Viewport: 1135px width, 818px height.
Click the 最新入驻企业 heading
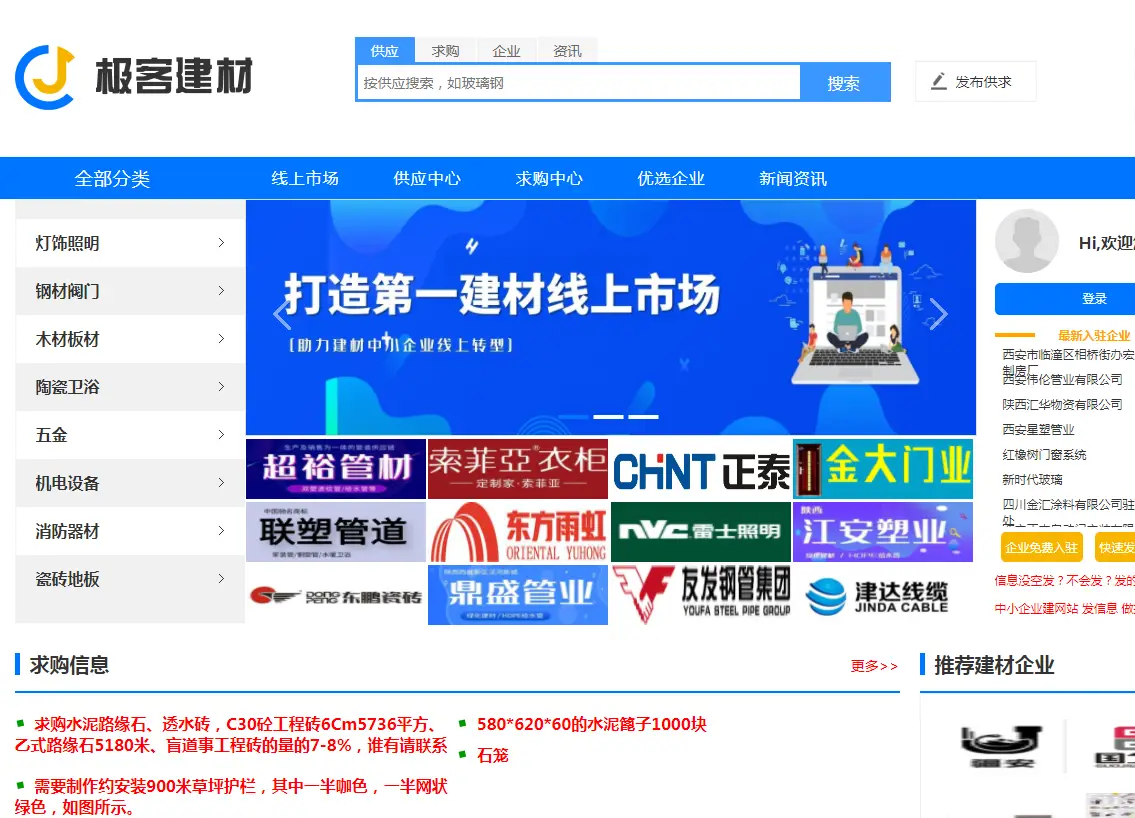pos(1094,335)
